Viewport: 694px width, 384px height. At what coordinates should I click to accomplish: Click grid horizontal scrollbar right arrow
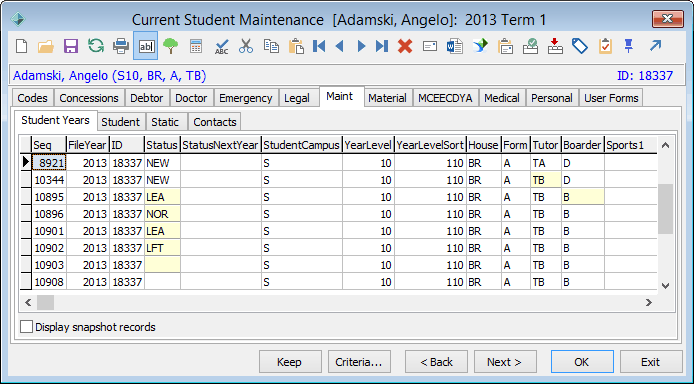click(649, 303)
